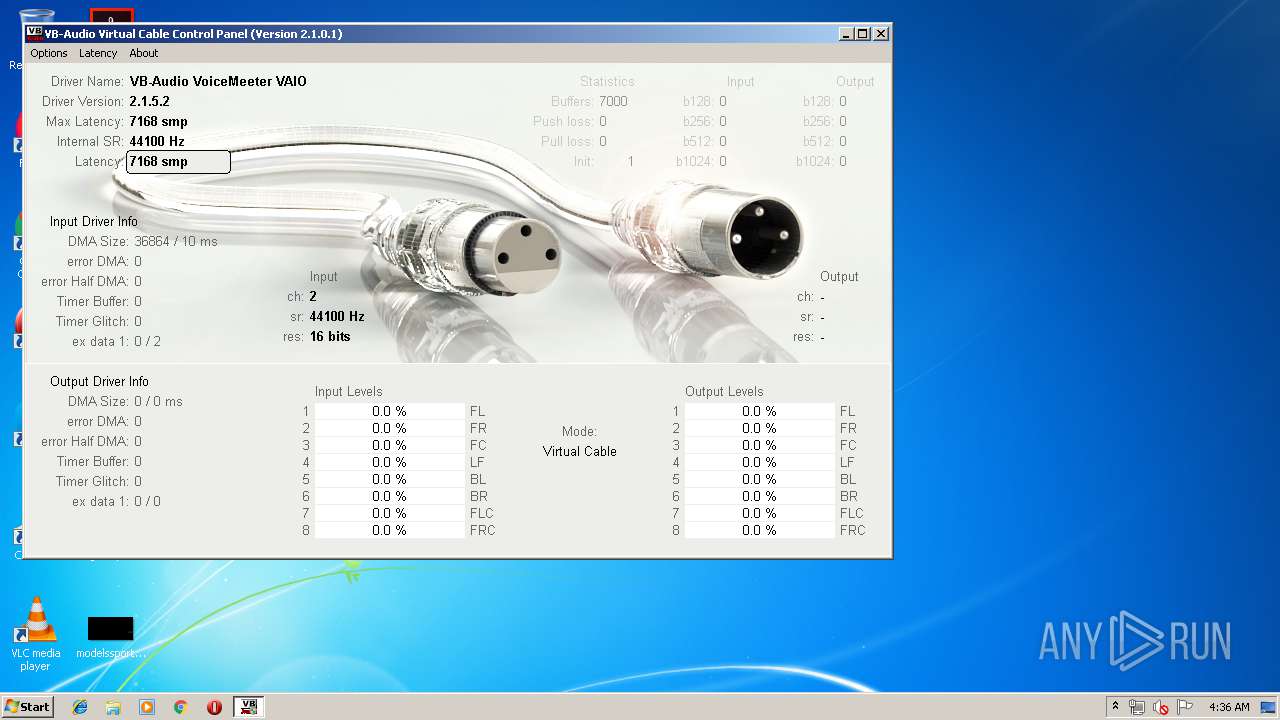
Task: Open the About menu
Action: 144,53
